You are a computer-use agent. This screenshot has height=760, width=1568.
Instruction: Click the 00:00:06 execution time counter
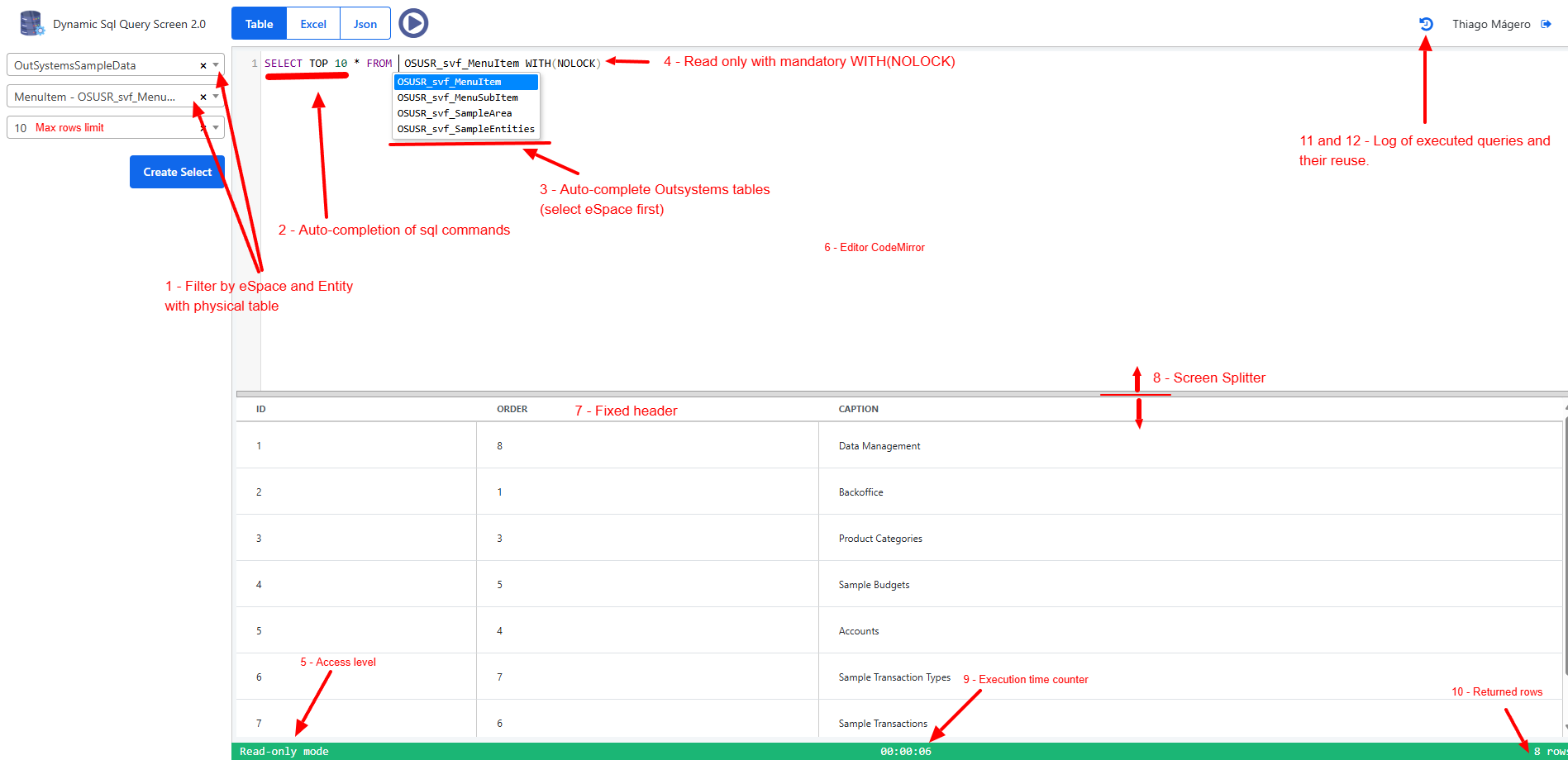tap(906, 752)
